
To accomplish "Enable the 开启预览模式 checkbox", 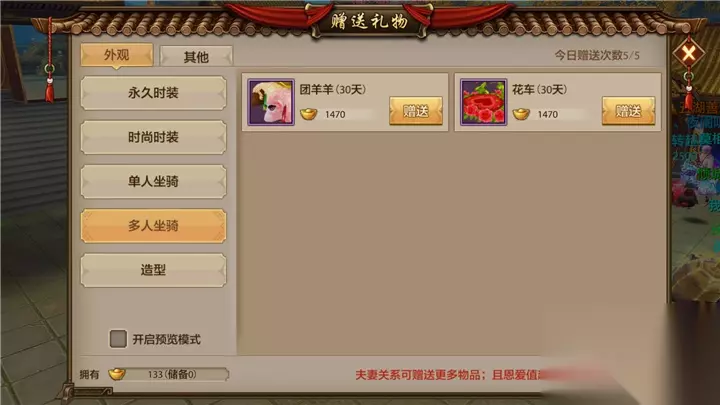I will (118, 339).
